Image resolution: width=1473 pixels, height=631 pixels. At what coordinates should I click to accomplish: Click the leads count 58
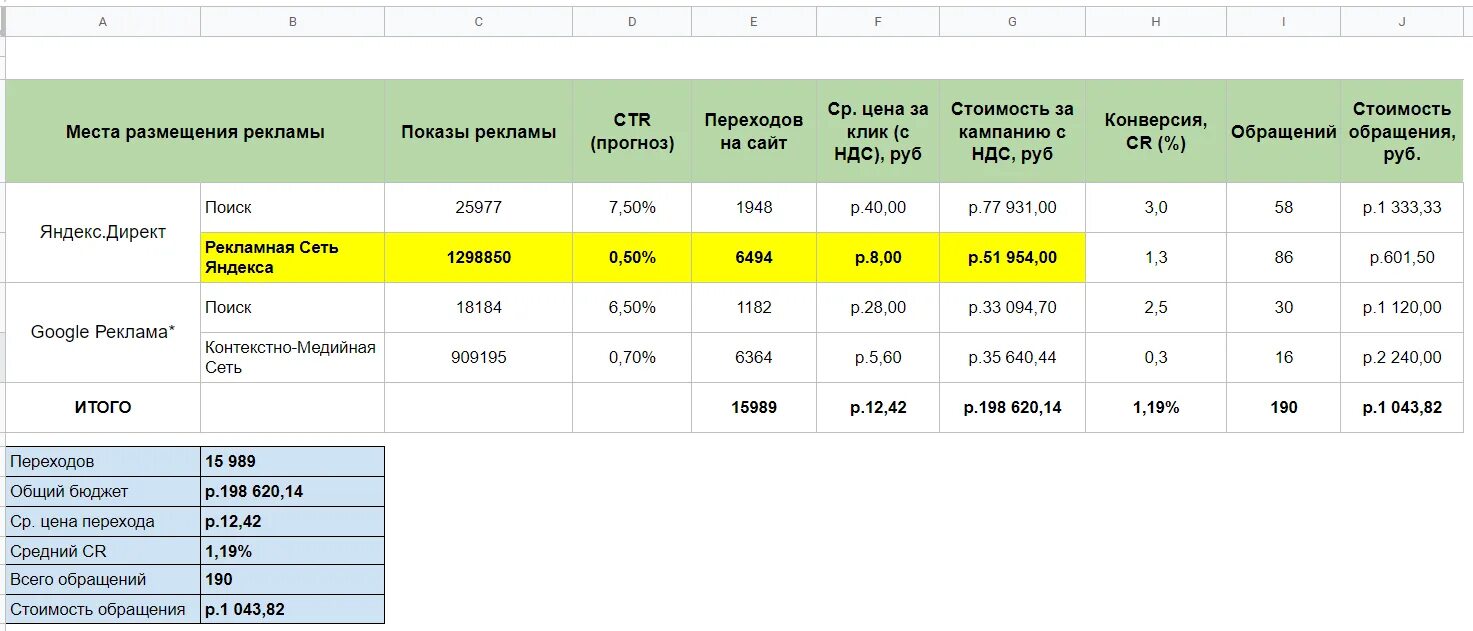tap(1284, 207)
